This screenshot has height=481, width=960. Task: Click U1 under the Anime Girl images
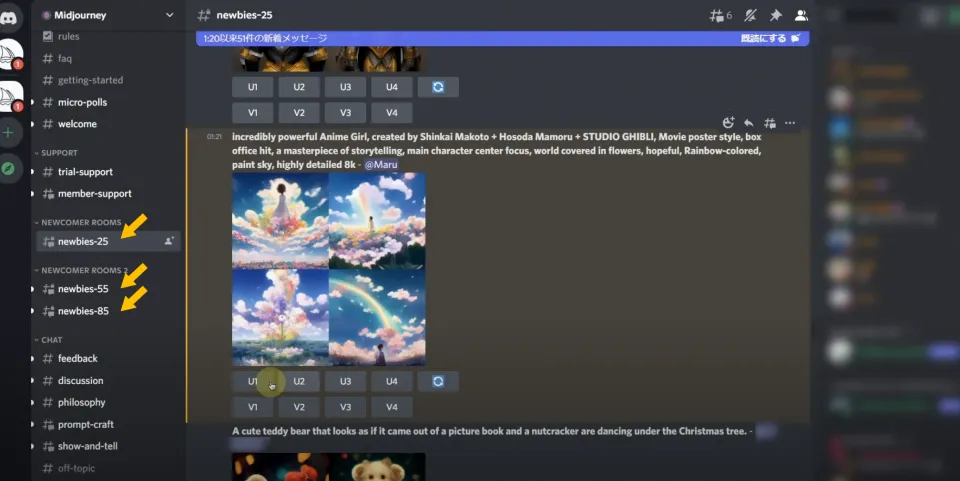[x=252, y=381]
